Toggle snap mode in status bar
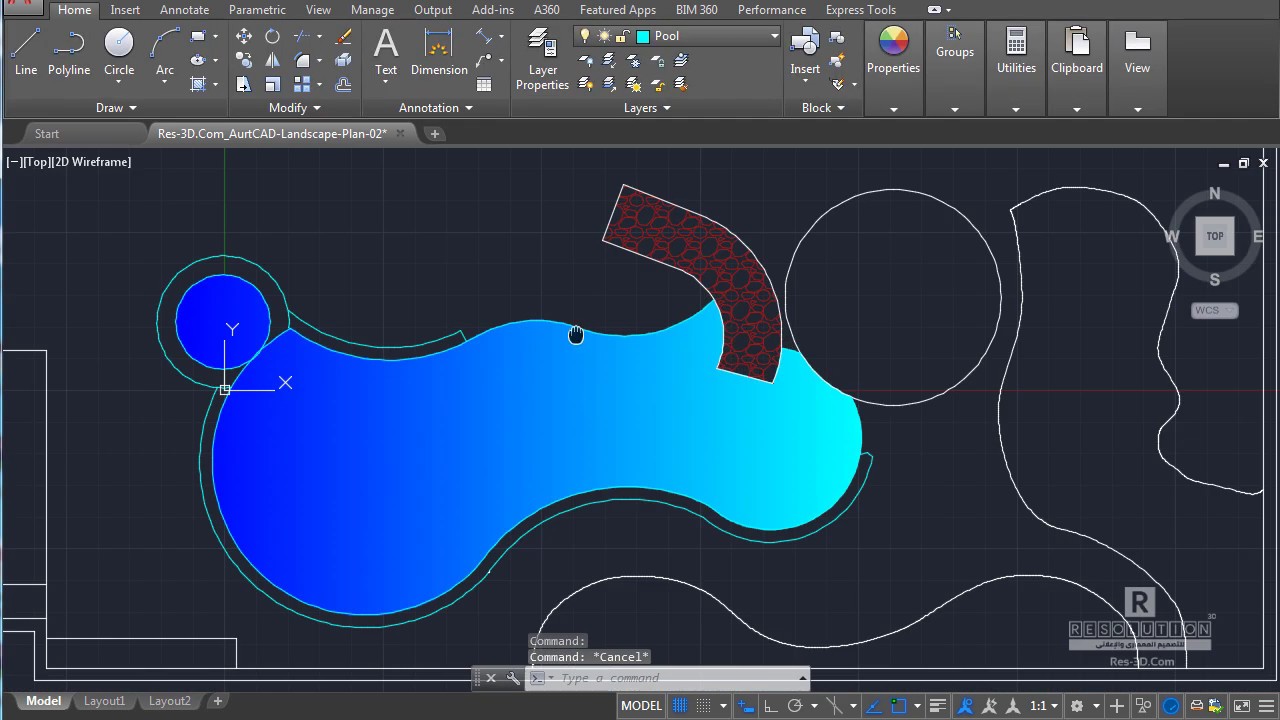Viewport: 1280px width, 720px height. click(x=704, y=705)
